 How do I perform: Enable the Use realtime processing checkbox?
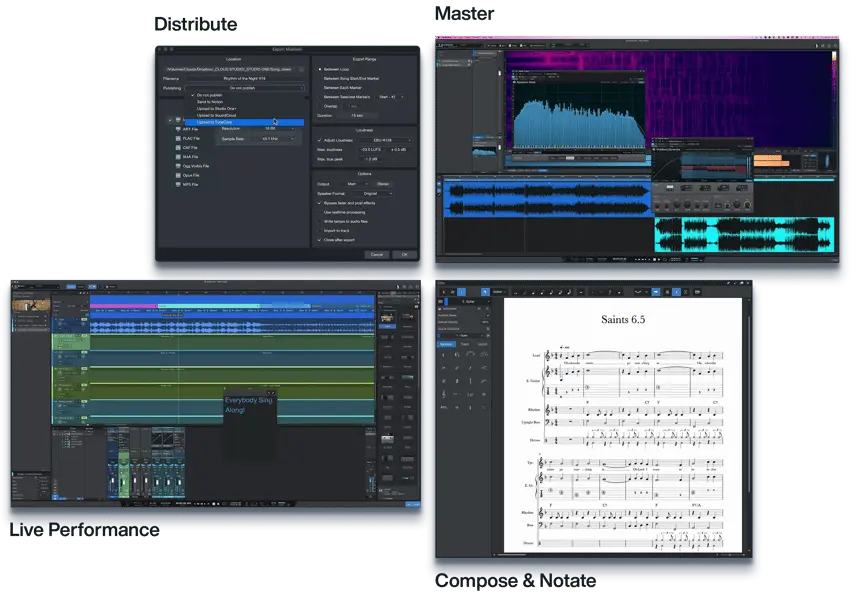click(320, 212)
